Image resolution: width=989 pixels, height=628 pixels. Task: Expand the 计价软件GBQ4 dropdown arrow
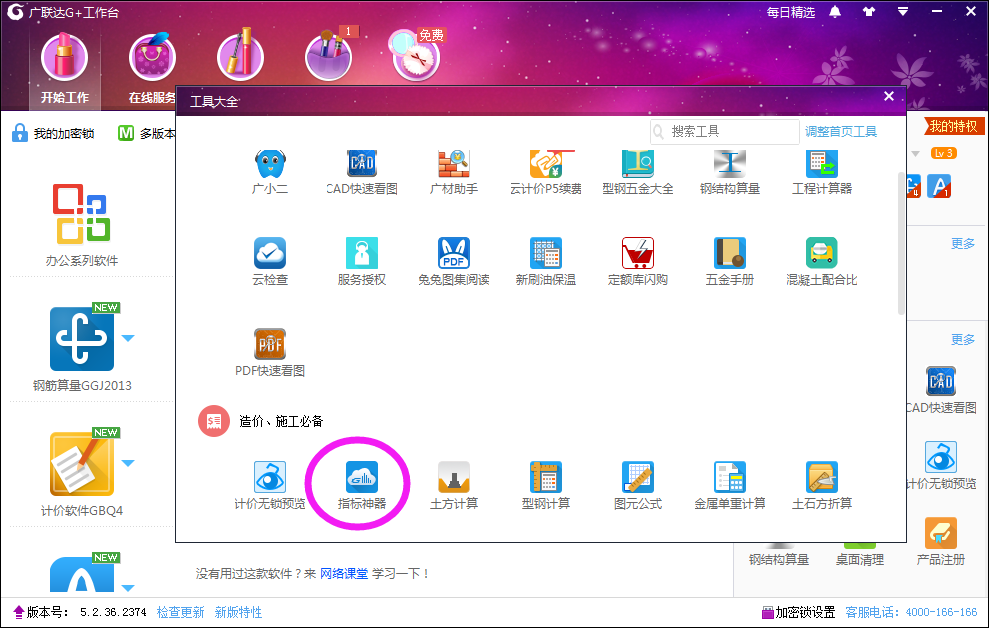coord(128,463)
